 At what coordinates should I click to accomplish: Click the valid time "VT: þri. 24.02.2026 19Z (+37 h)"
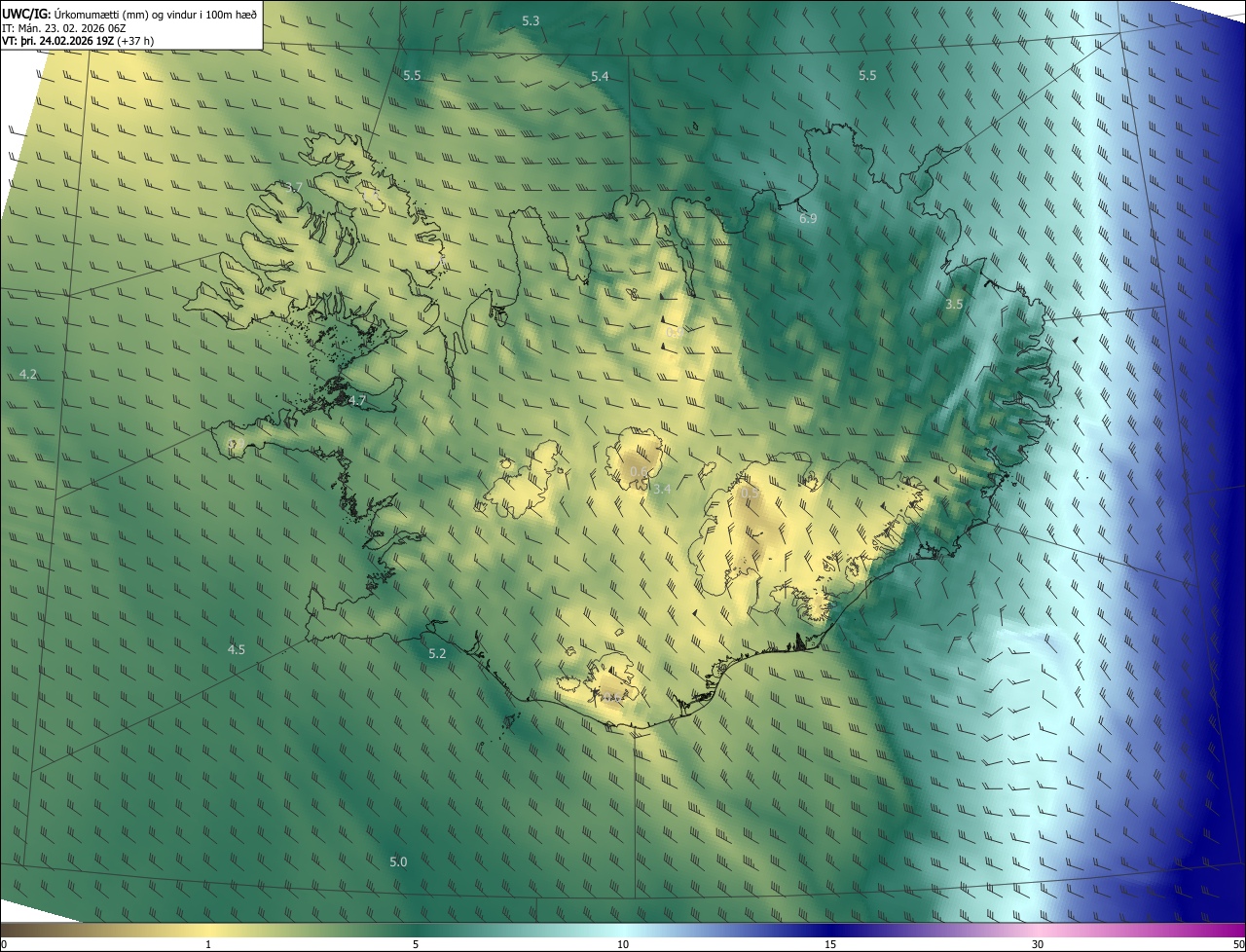pyautogui.click(x=78, y=41)
